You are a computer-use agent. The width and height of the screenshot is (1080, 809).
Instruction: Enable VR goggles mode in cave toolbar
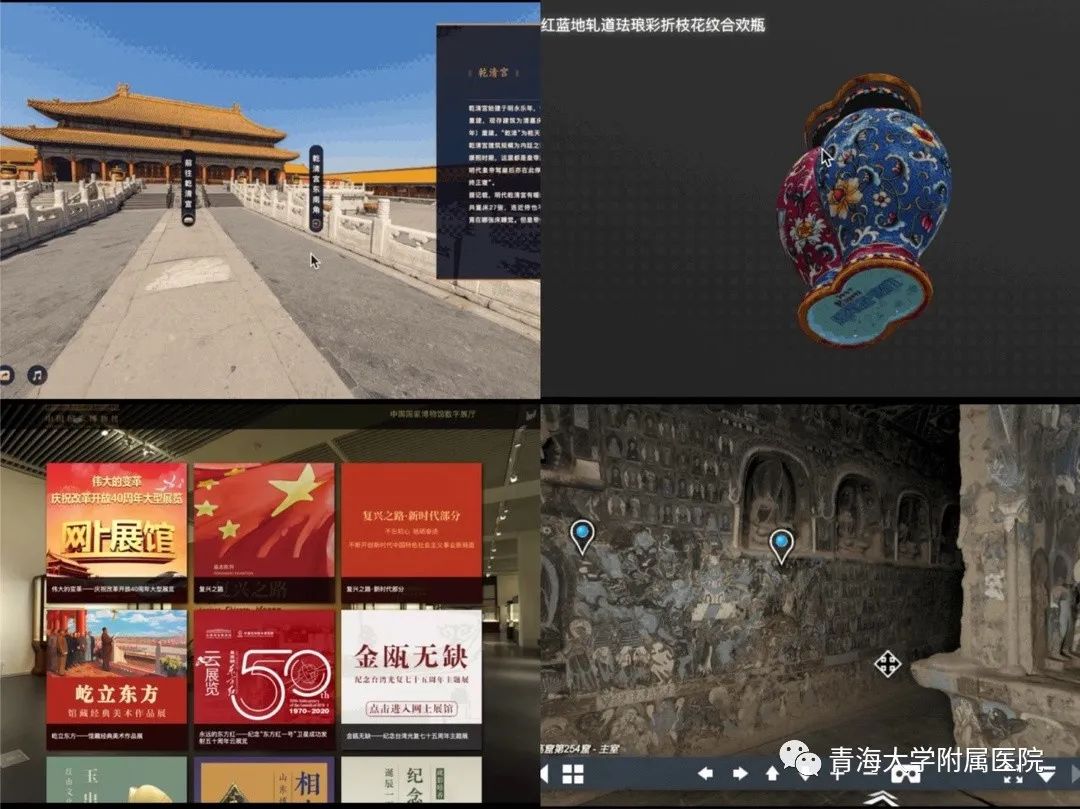coord(906,774)
